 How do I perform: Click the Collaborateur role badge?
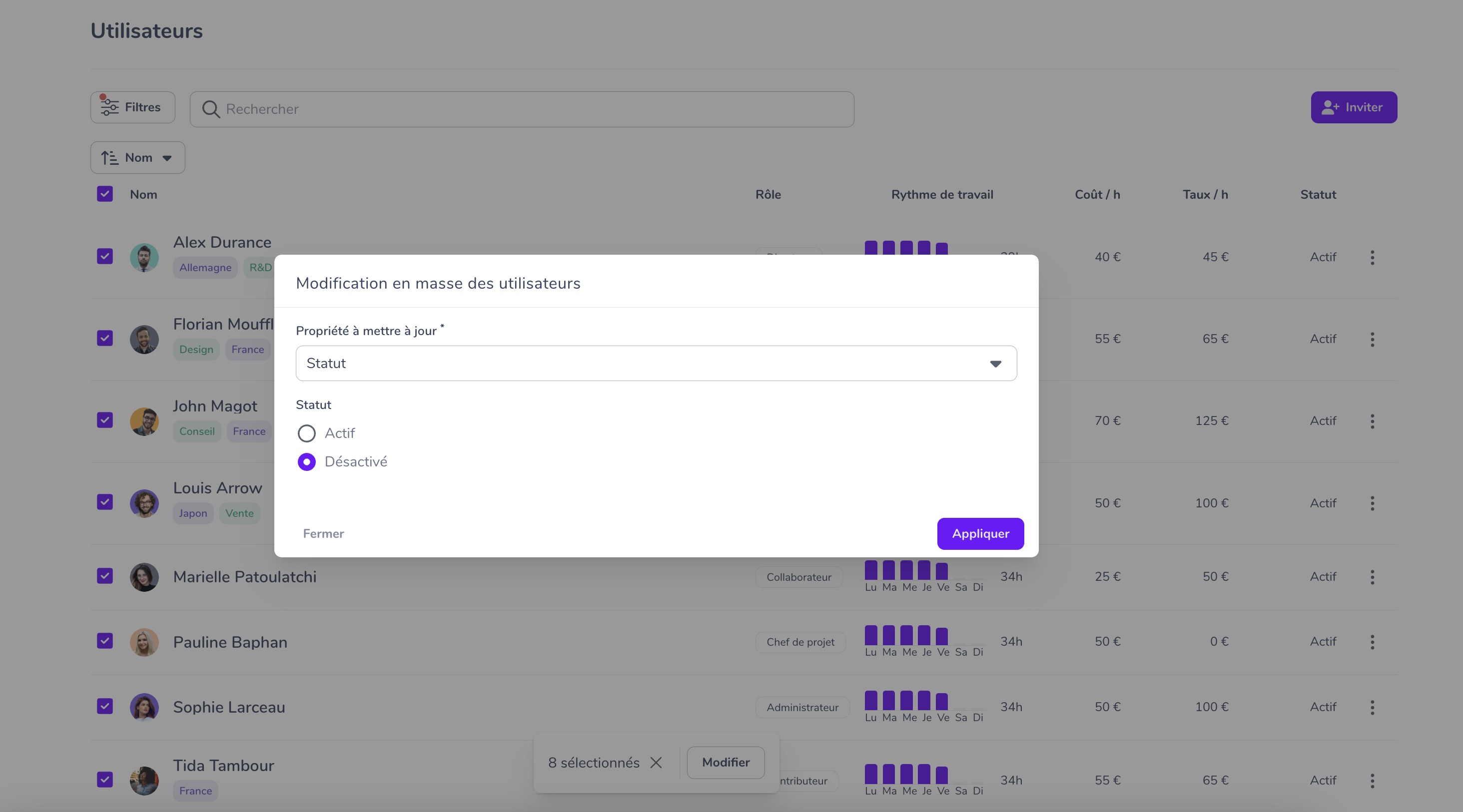798,577
